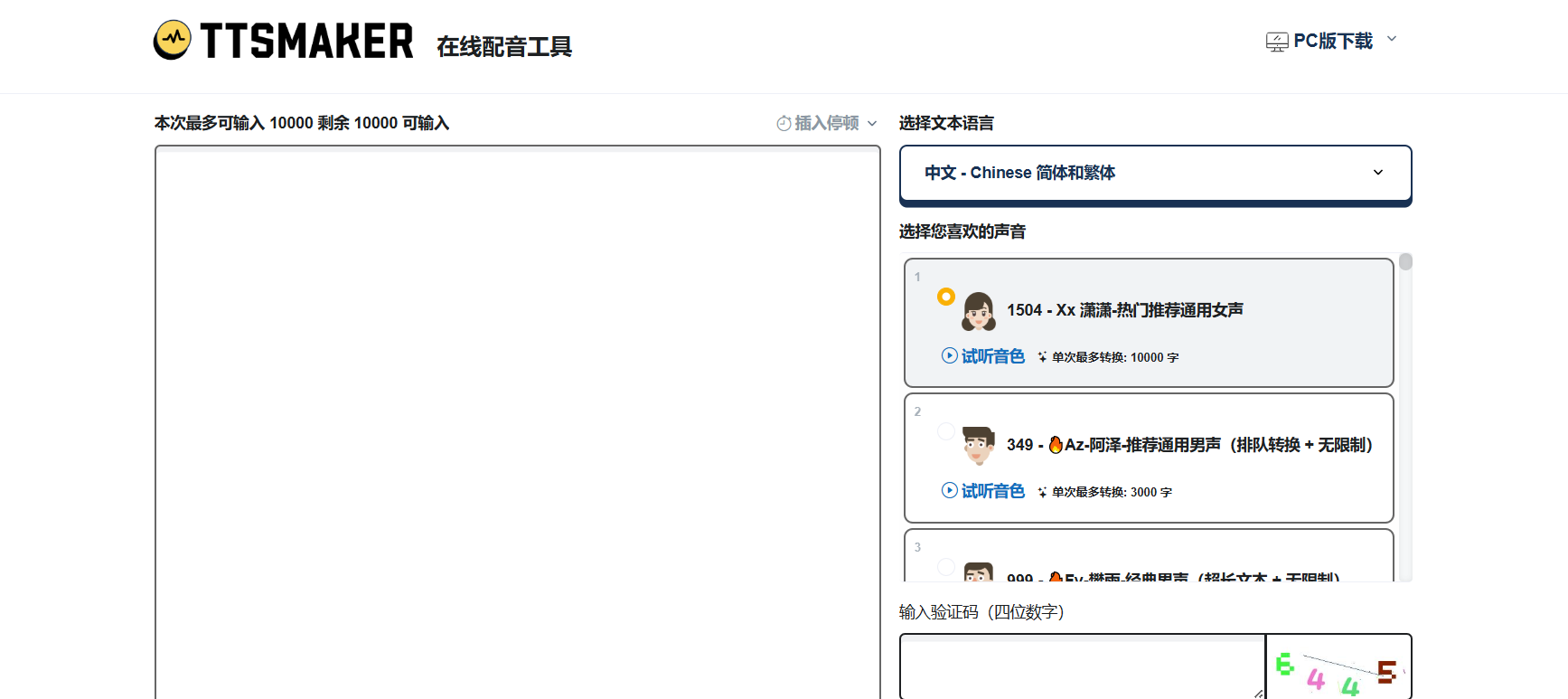Select the 349 Az-阿泽 voice radio button
Image resolution: width=1568 pixels, height=699 pixels.
(946, 431)
